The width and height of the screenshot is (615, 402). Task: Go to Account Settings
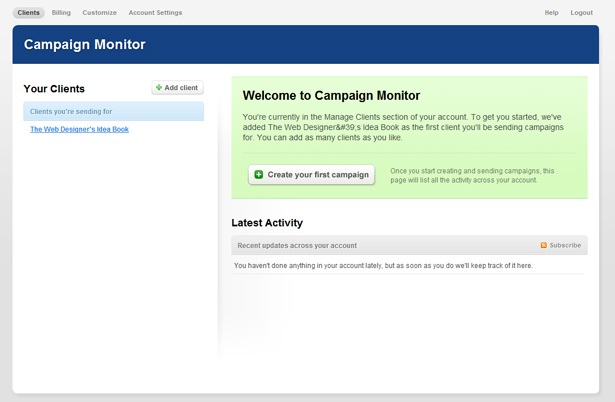tap(155, 13)
